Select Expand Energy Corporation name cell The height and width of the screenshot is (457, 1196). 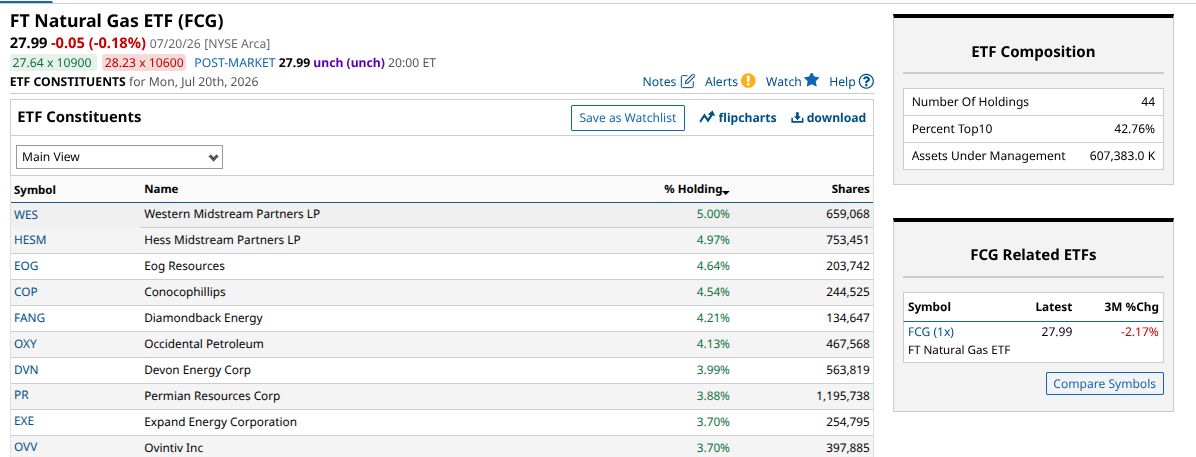pos(220,421)
